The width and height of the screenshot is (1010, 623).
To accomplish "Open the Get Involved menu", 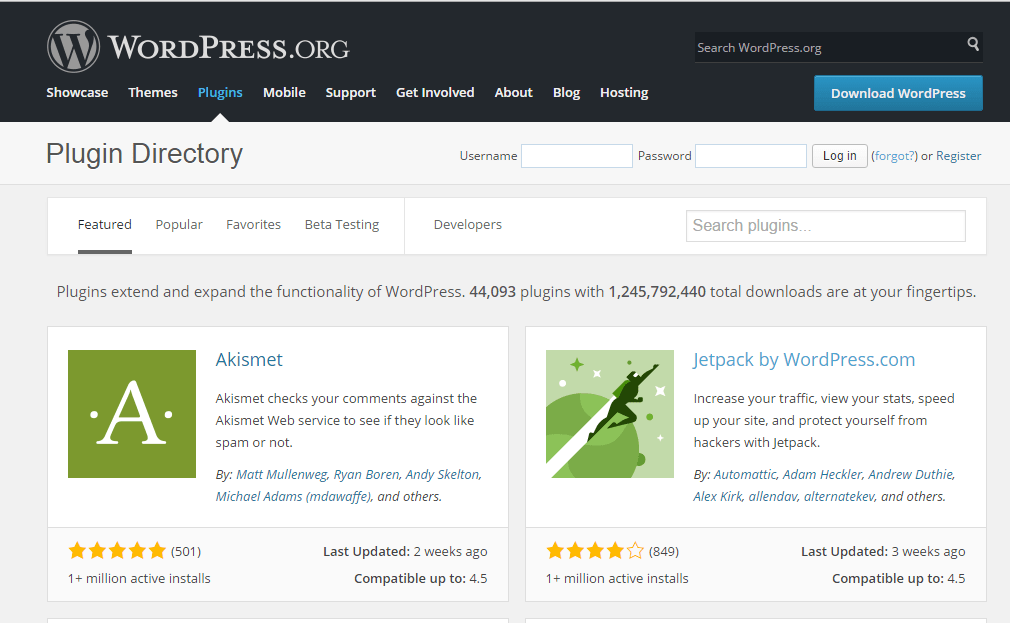I will pos(435,93).
